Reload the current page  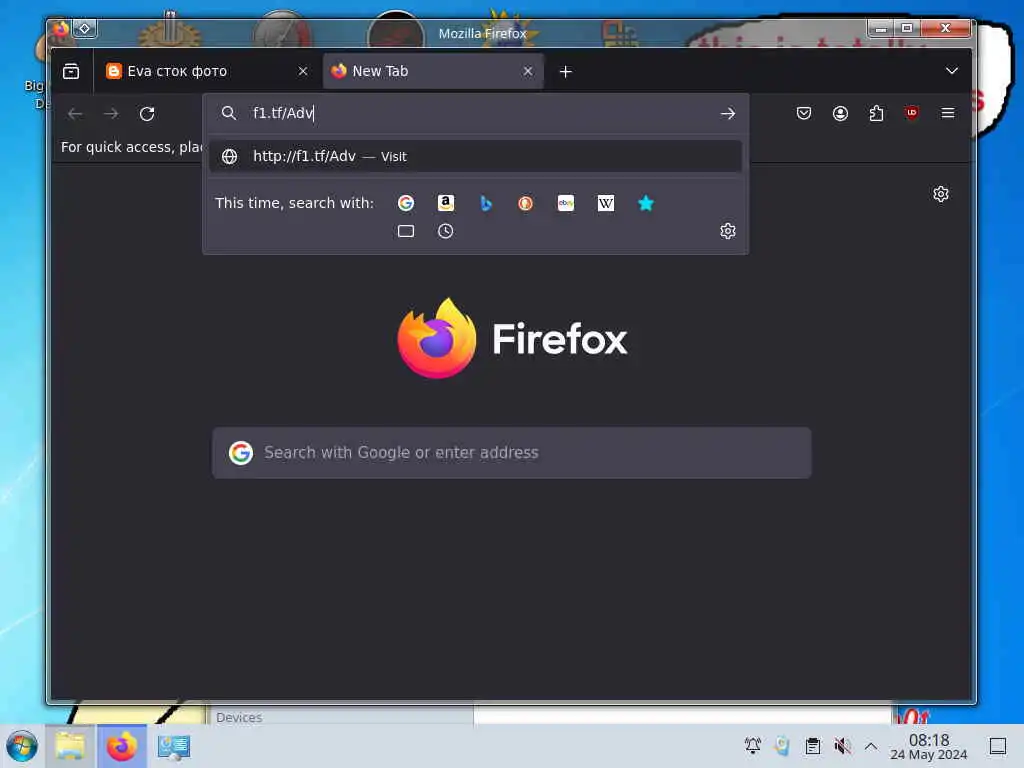[x=147, y=114]
